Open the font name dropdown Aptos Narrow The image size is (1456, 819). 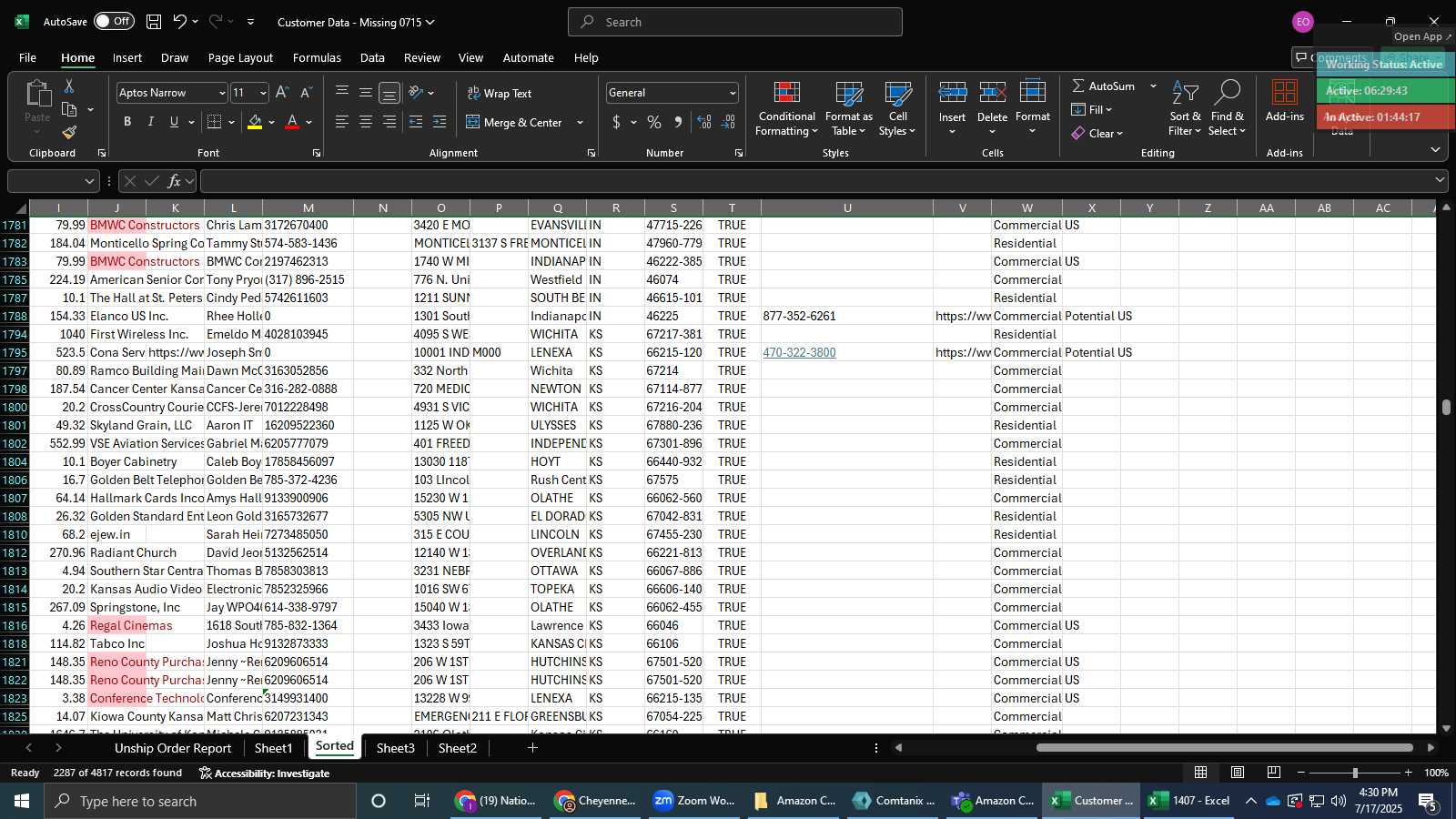[221, 93]
